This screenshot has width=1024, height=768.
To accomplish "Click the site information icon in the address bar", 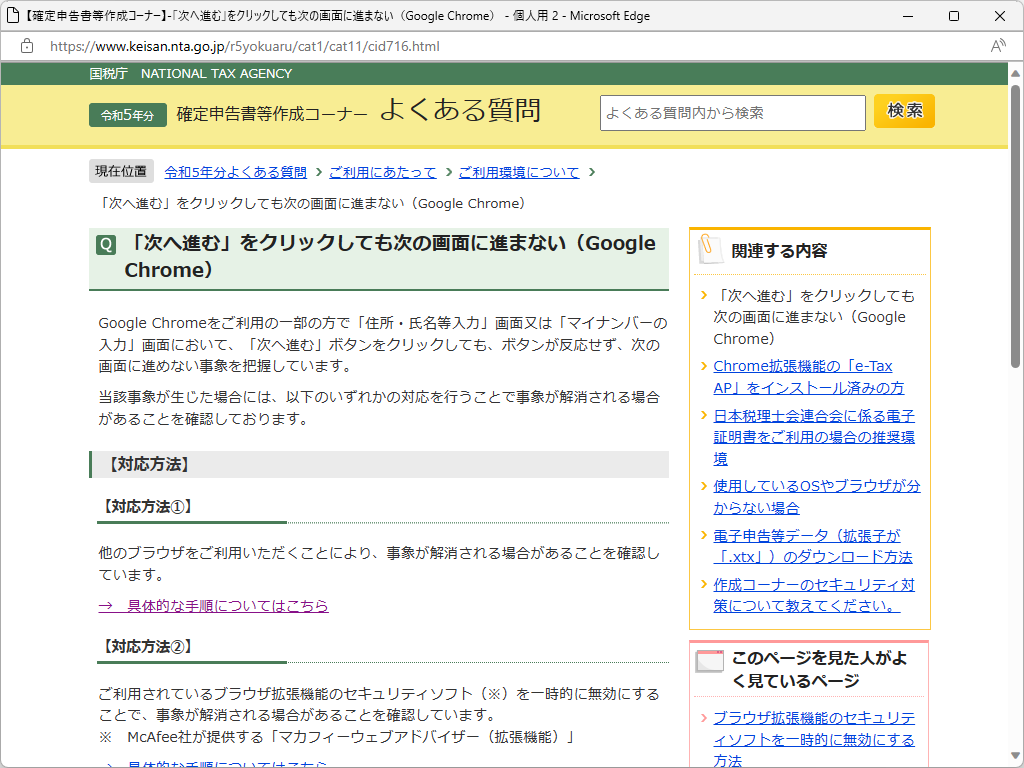I will coord(26,46).
